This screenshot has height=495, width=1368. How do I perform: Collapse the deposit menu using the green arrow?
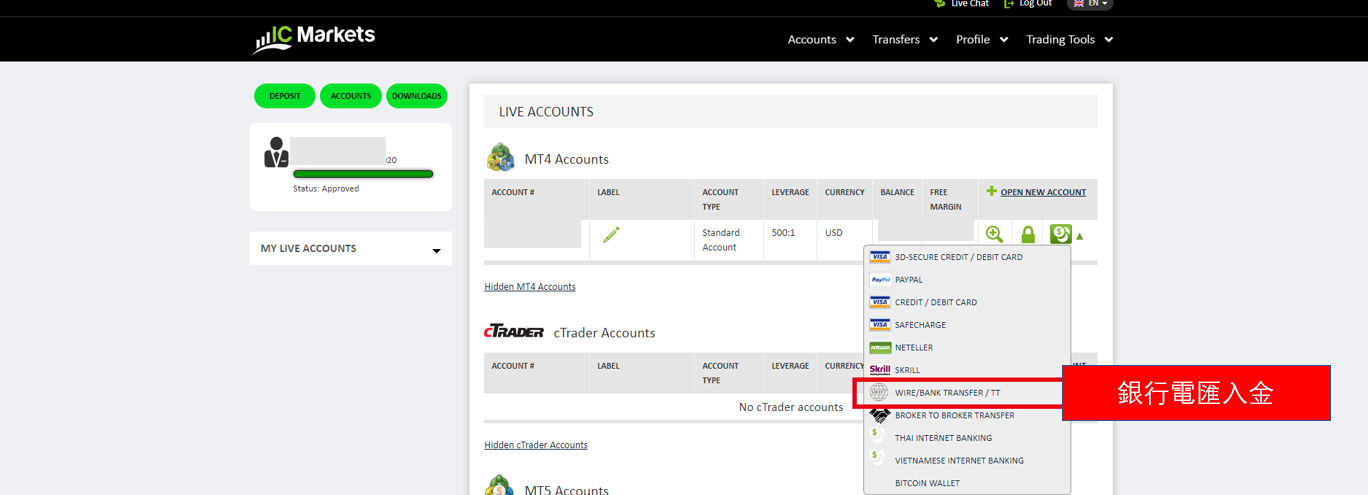(x=1080, y=237)
